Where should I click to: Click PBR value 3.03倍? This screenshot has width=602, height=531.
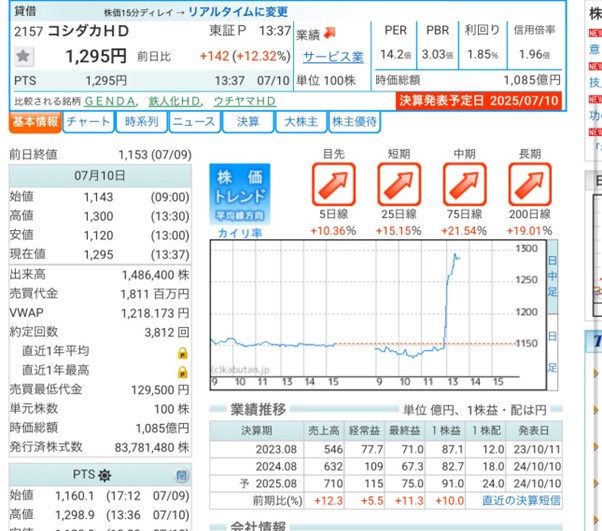[437, 55]
